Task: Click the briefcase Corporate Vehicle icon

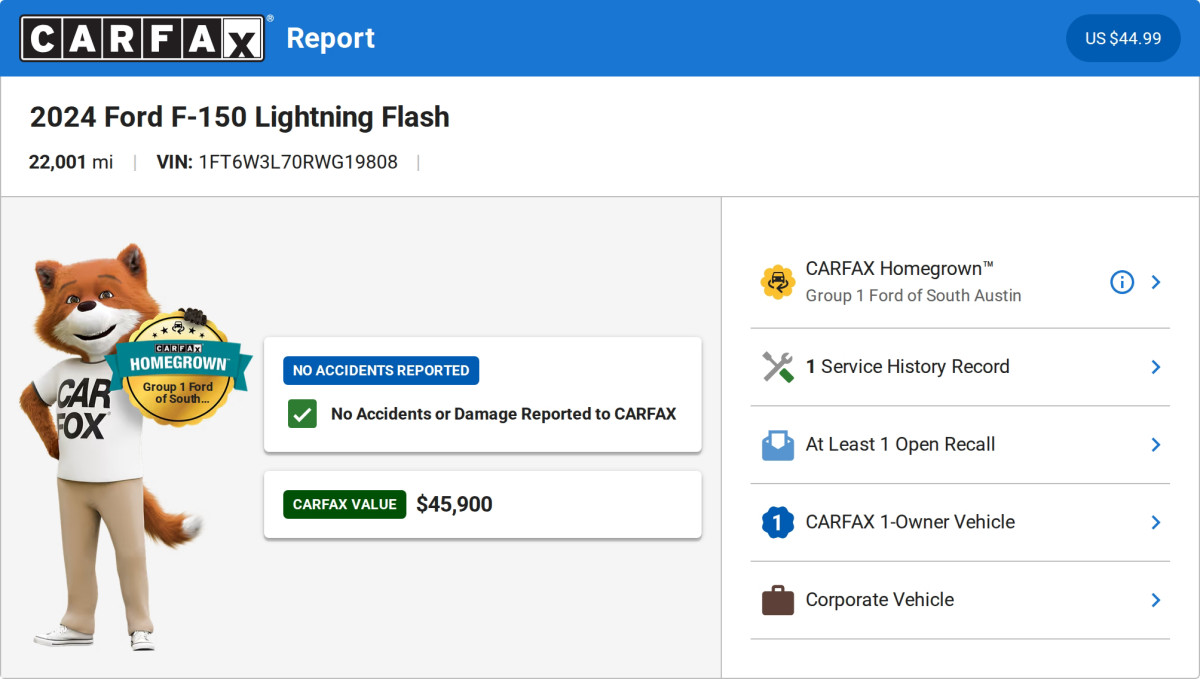Action: point(777,600)
